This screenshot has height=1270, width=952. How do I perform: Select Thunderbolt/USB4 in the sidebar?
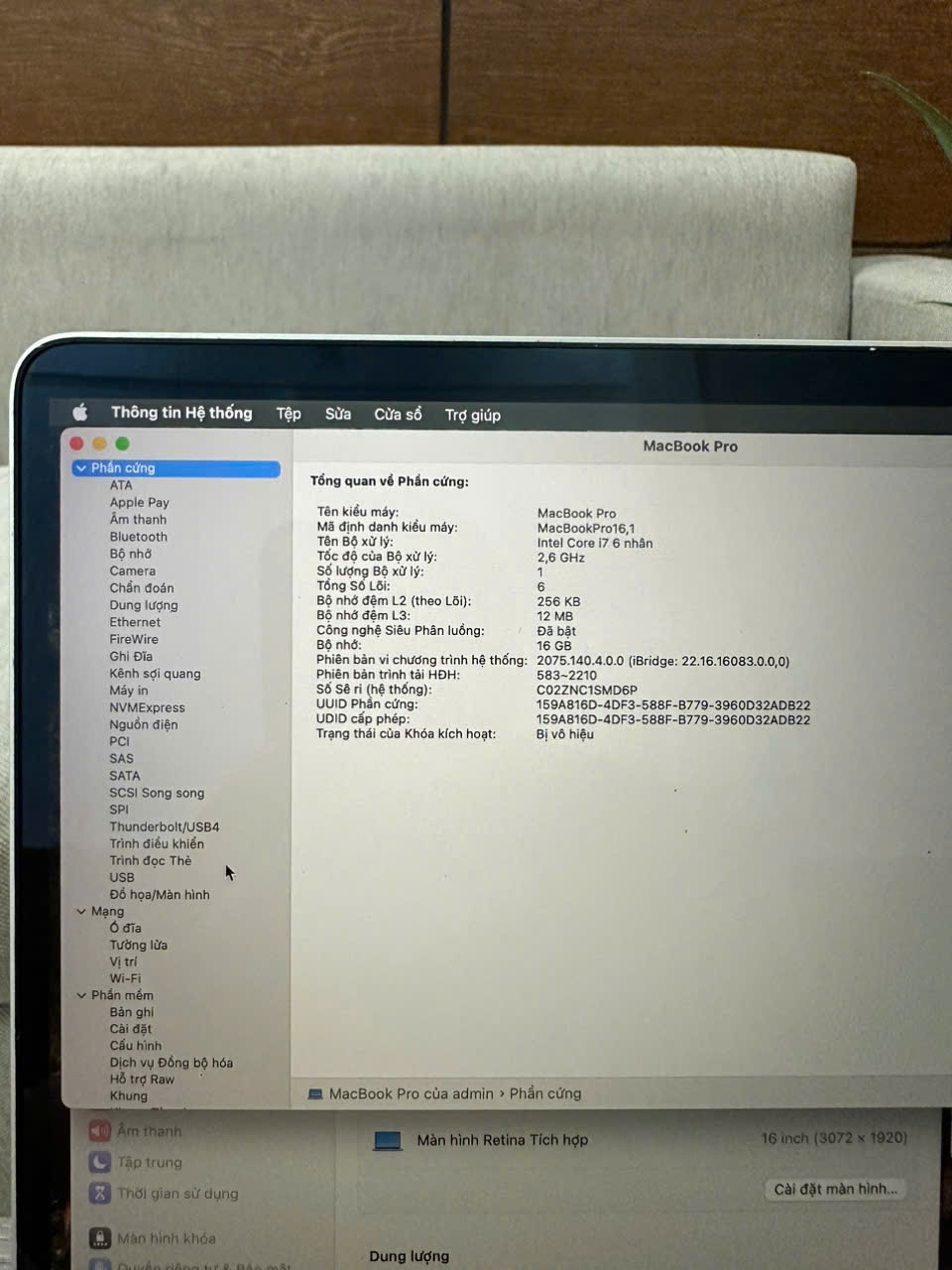click(164, 825)
